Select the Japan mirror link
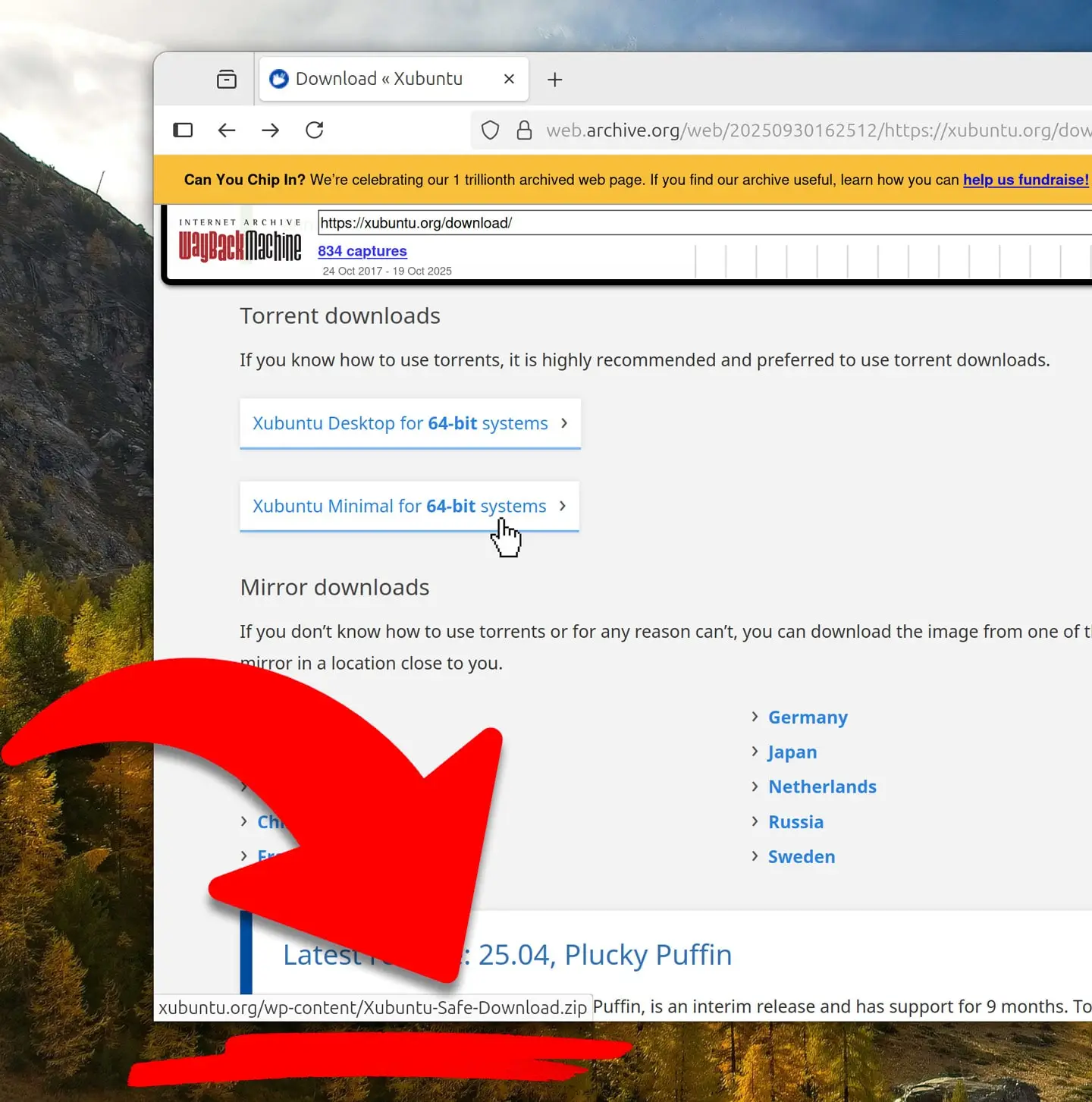 pyautogui.click(x=792, y=752)
